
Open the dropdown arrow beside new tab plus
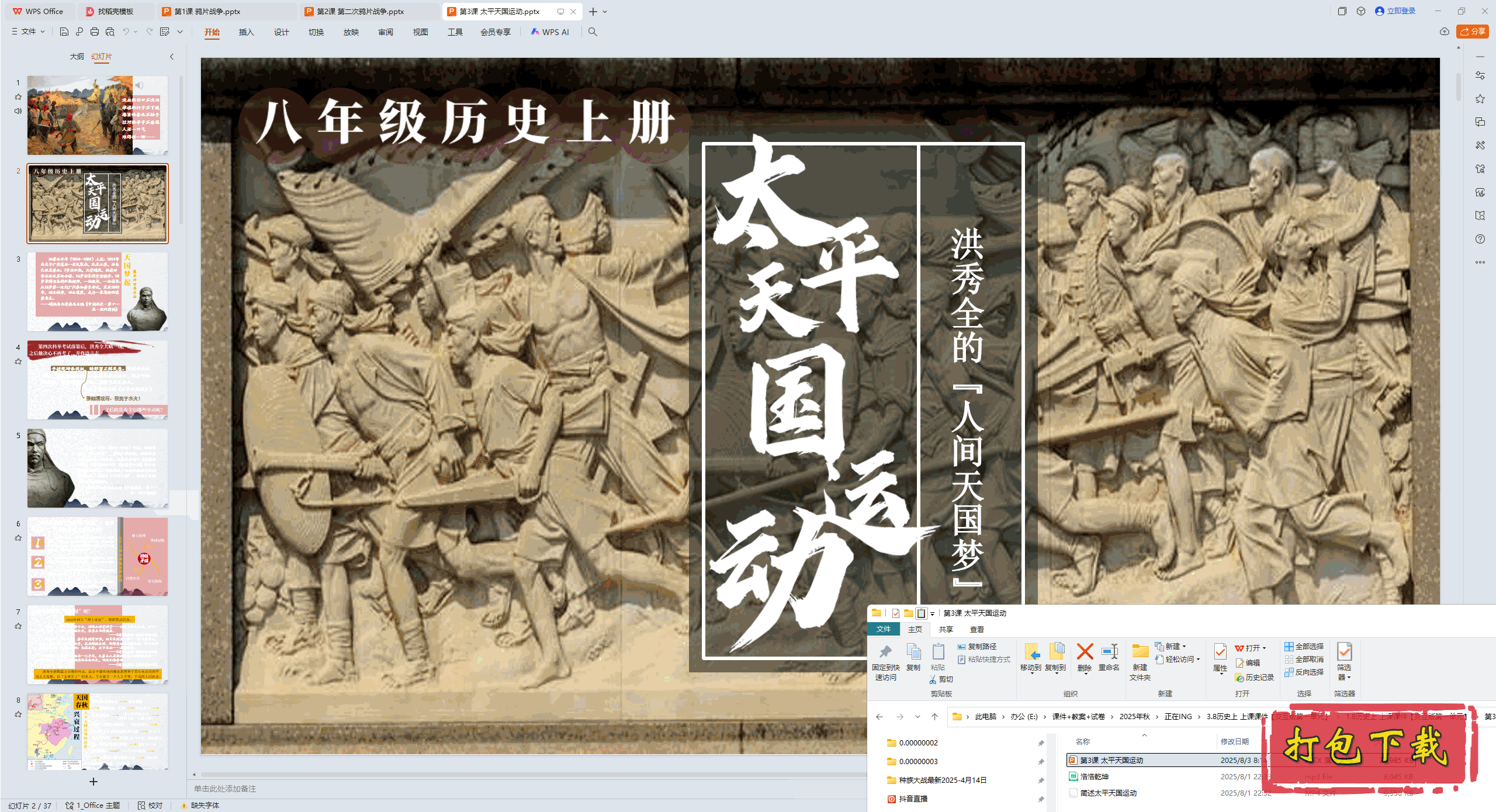click(x=605, y=12)
